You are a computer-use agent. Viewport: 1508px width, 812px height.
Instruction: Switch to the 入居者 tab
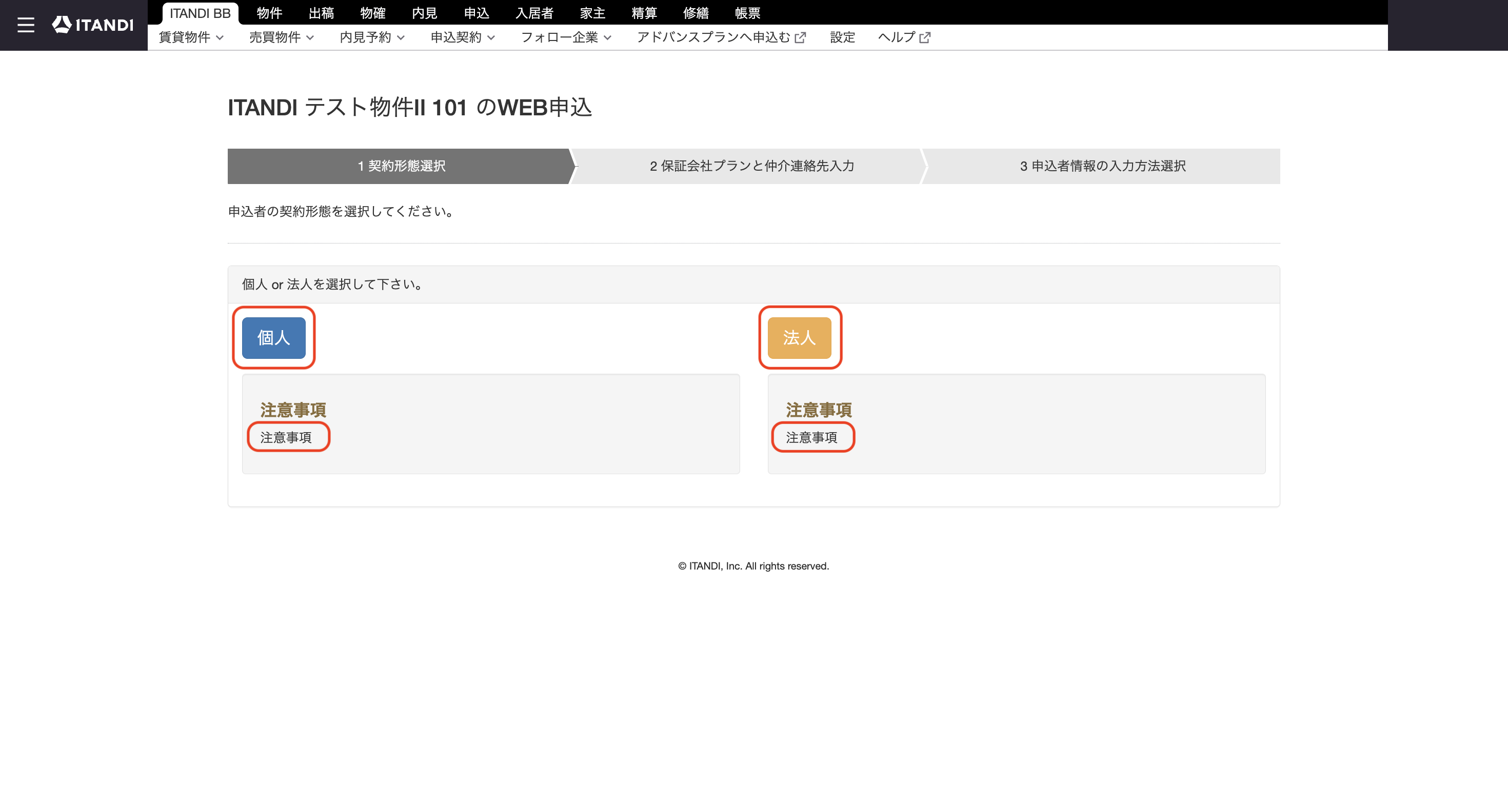coord(534,13)
